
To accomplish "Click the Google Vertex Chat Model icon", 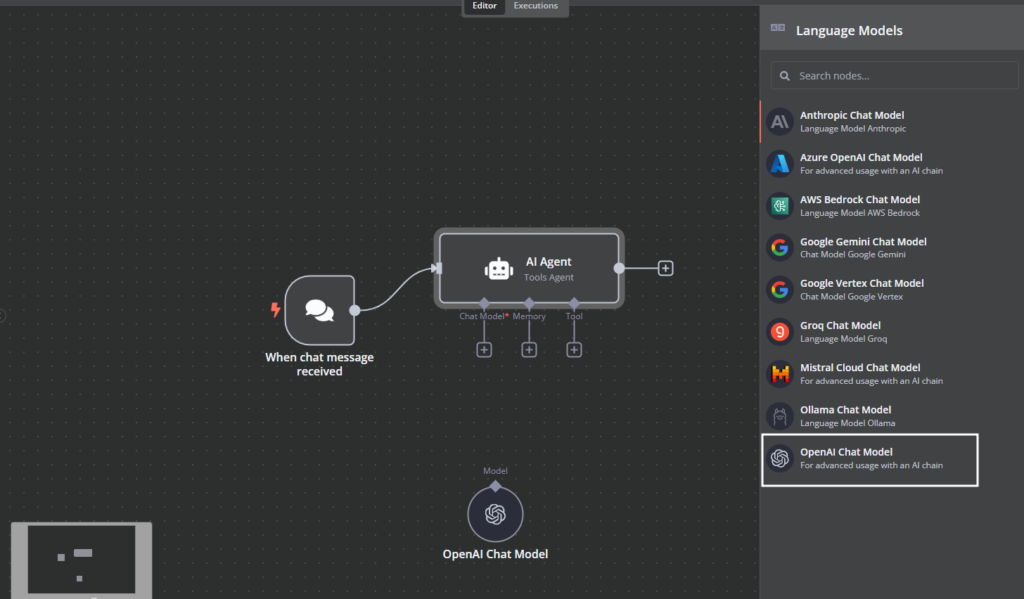I will 779,289.
